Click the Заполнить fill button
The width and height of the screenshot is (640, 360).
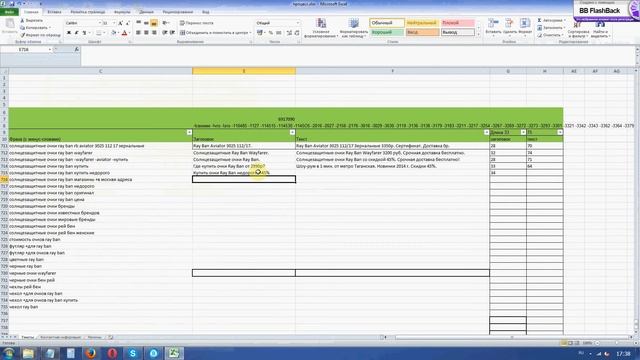pyautogui.click(x=551, y=28)
